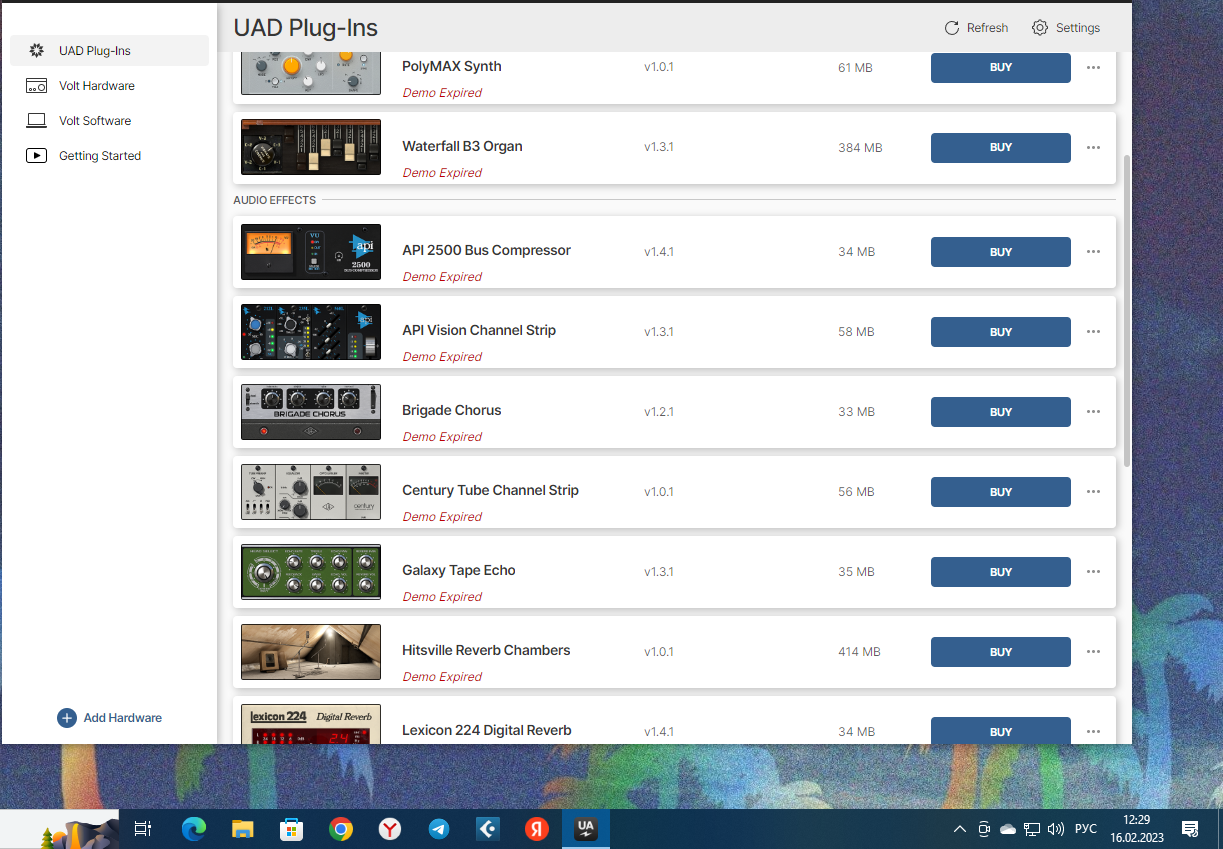
Task: Click the volume speaker tray icon
Action: coord(1056,829)
